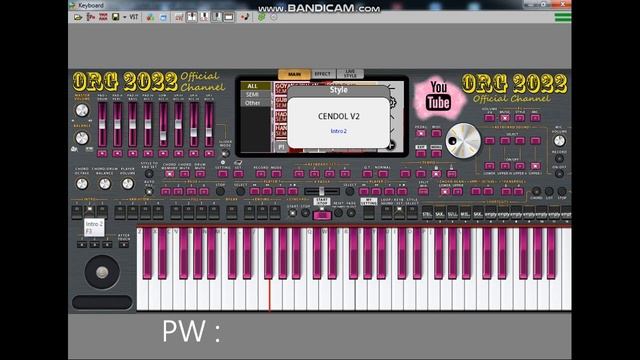
Task: Click the Record button next to Mode
Action: [260, 173]
